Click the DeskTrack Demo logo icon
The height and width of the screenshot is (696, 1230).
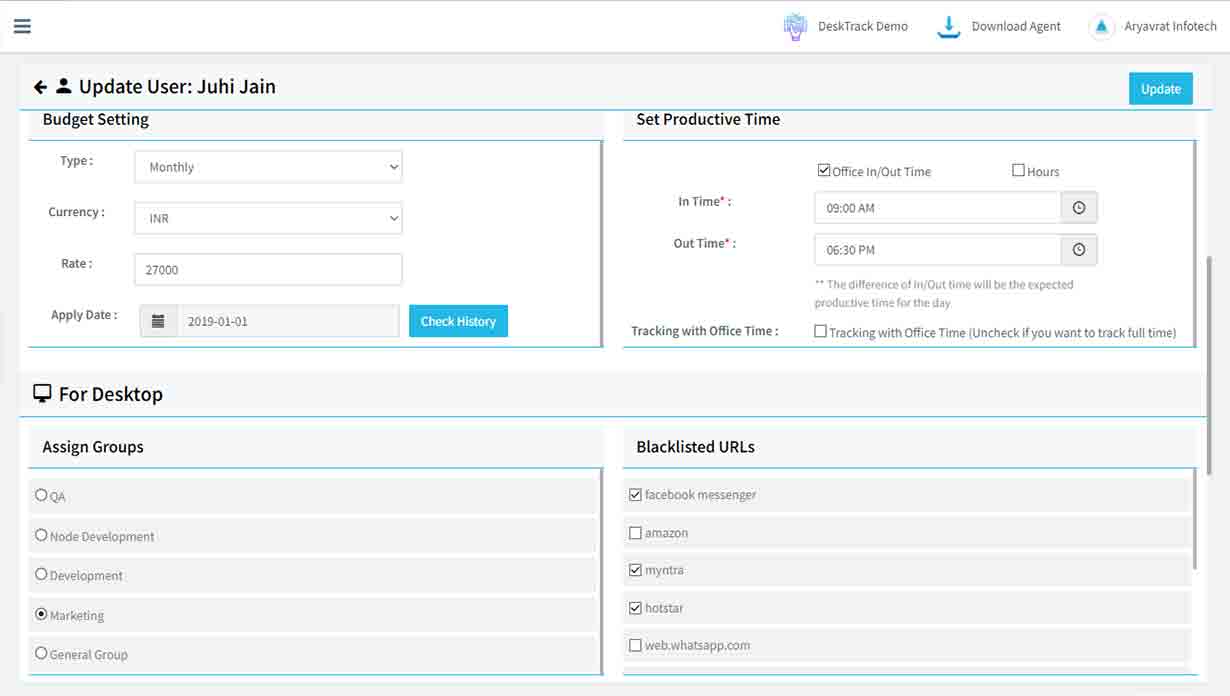(x=794, y=26)
